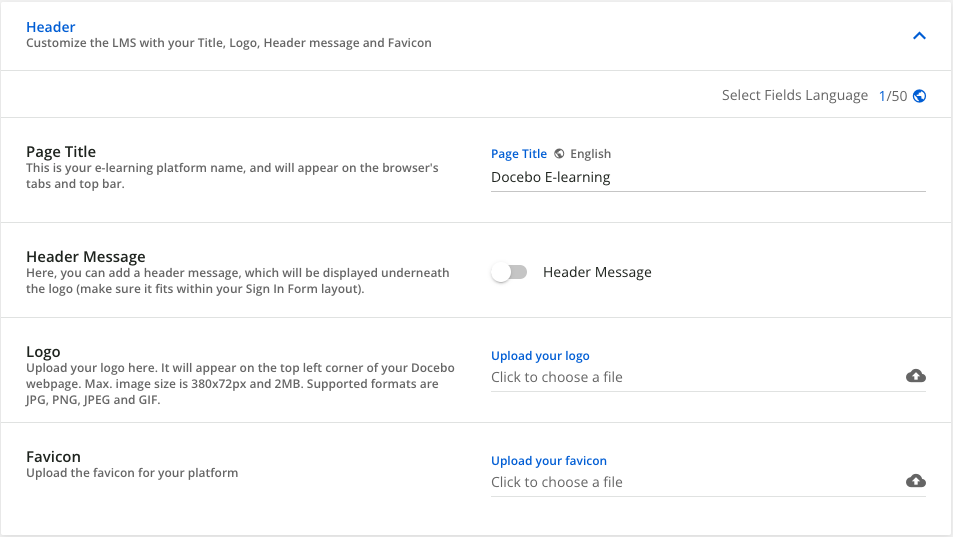Click the Select Fields Language label

click(x=794, y=95)
